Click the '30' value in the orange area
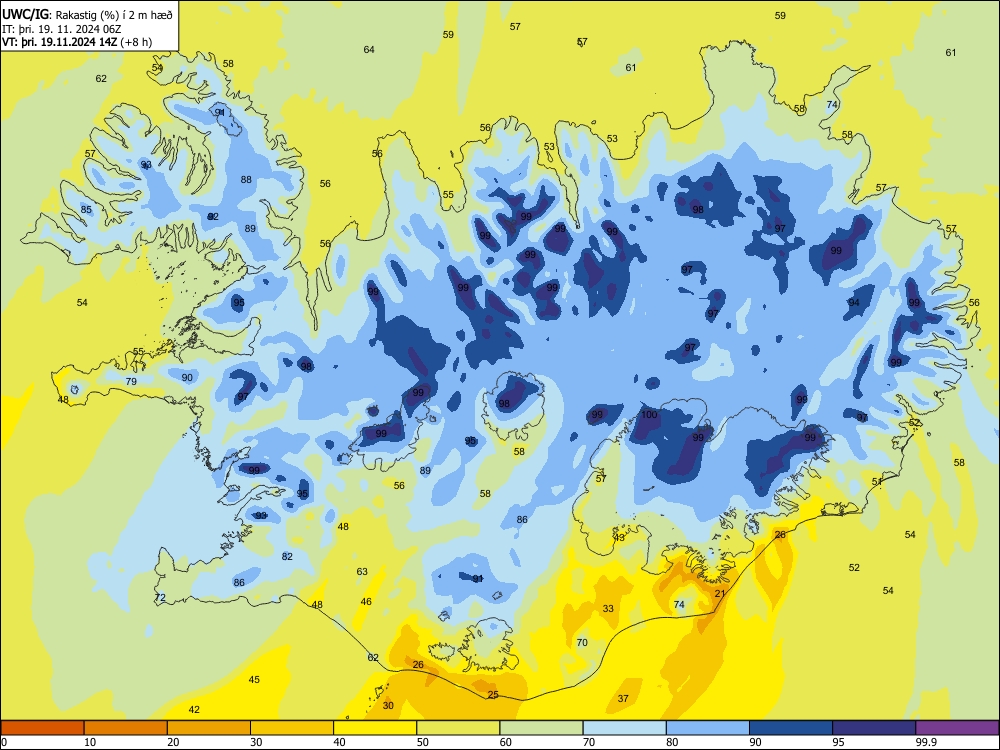 (388, 705)
